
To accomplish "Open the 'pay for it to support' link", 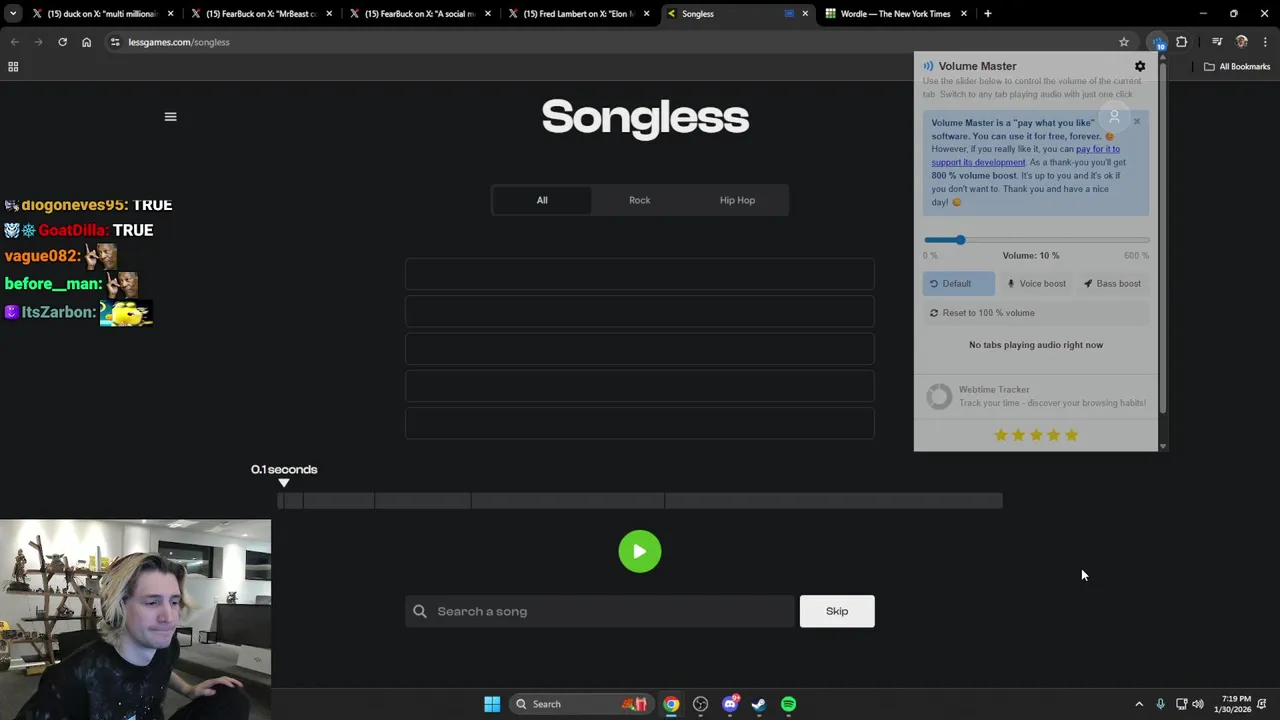I will [x=1025, y=155].
